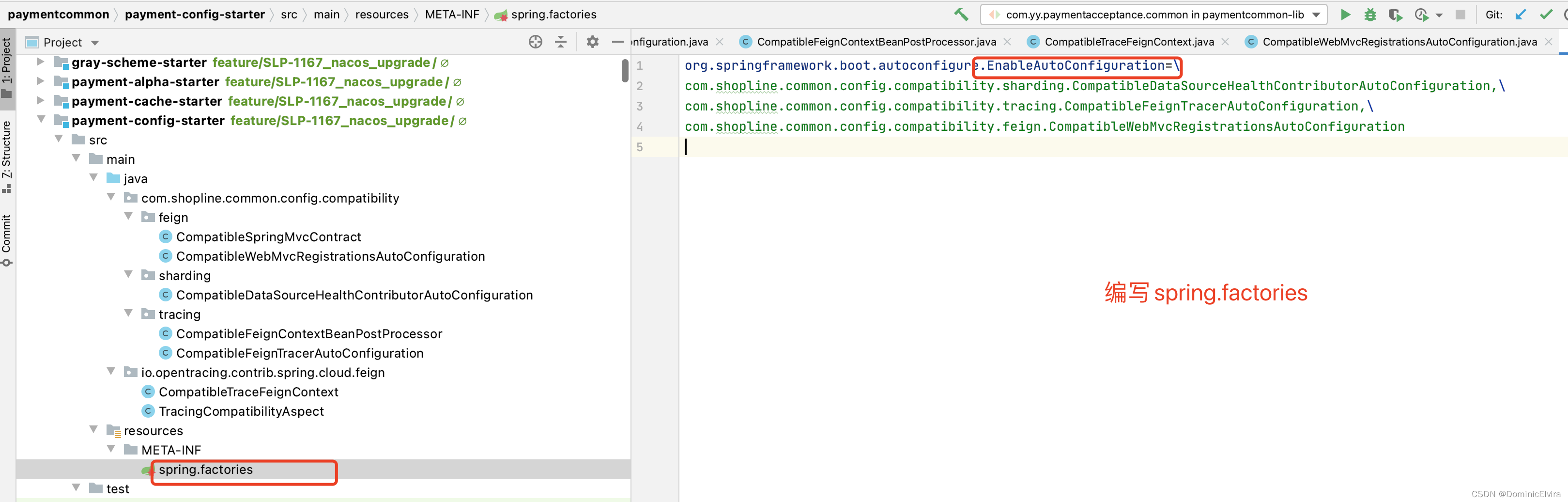The height and width of the screenshot is (502, 1568).
Task: Click the Stop square button
Action: 1460,15
